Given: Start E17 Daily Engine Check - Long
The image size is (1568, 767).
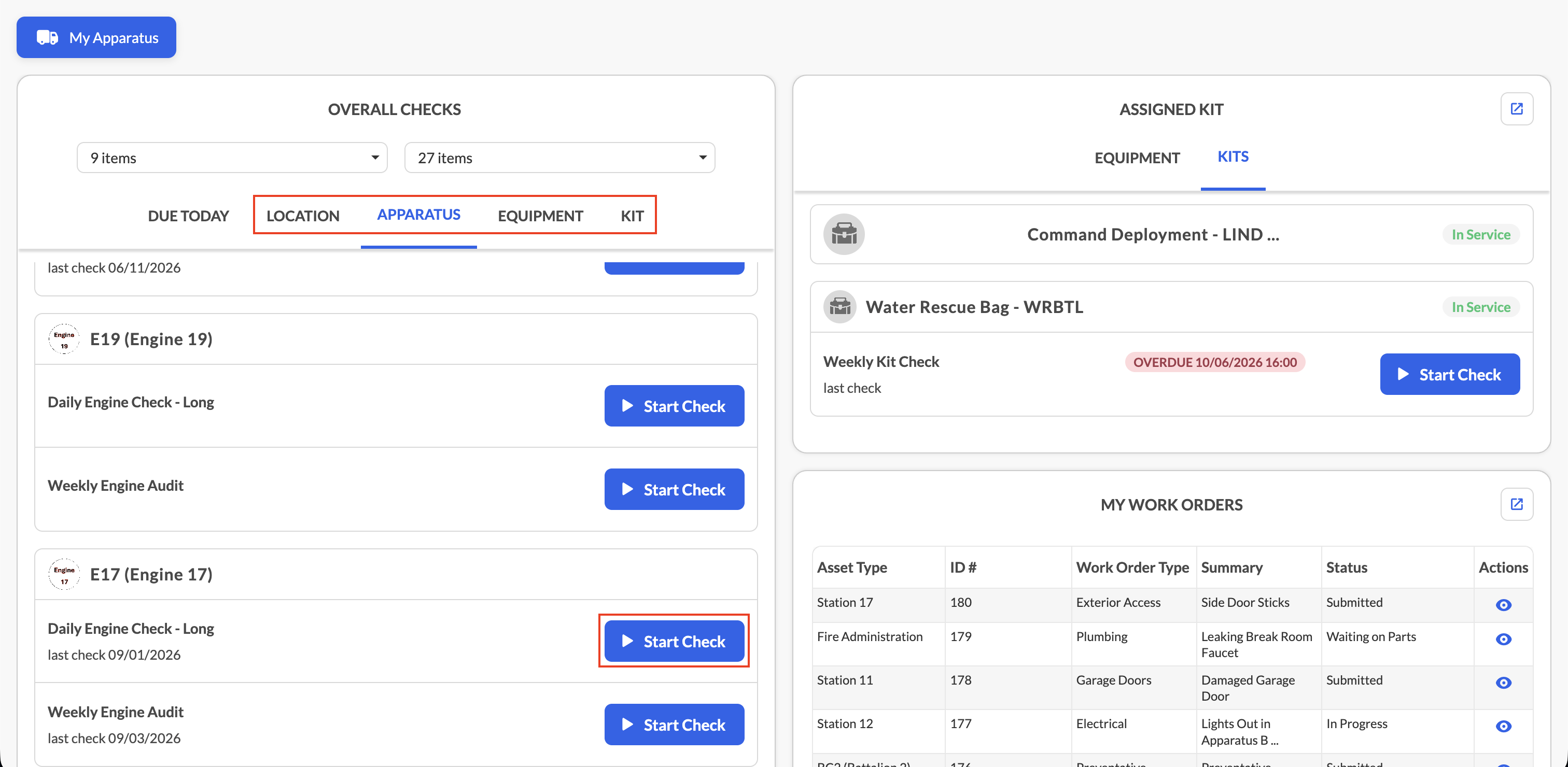Looking at the screenshot, I should pyautogui.click(x=674, y=641).
